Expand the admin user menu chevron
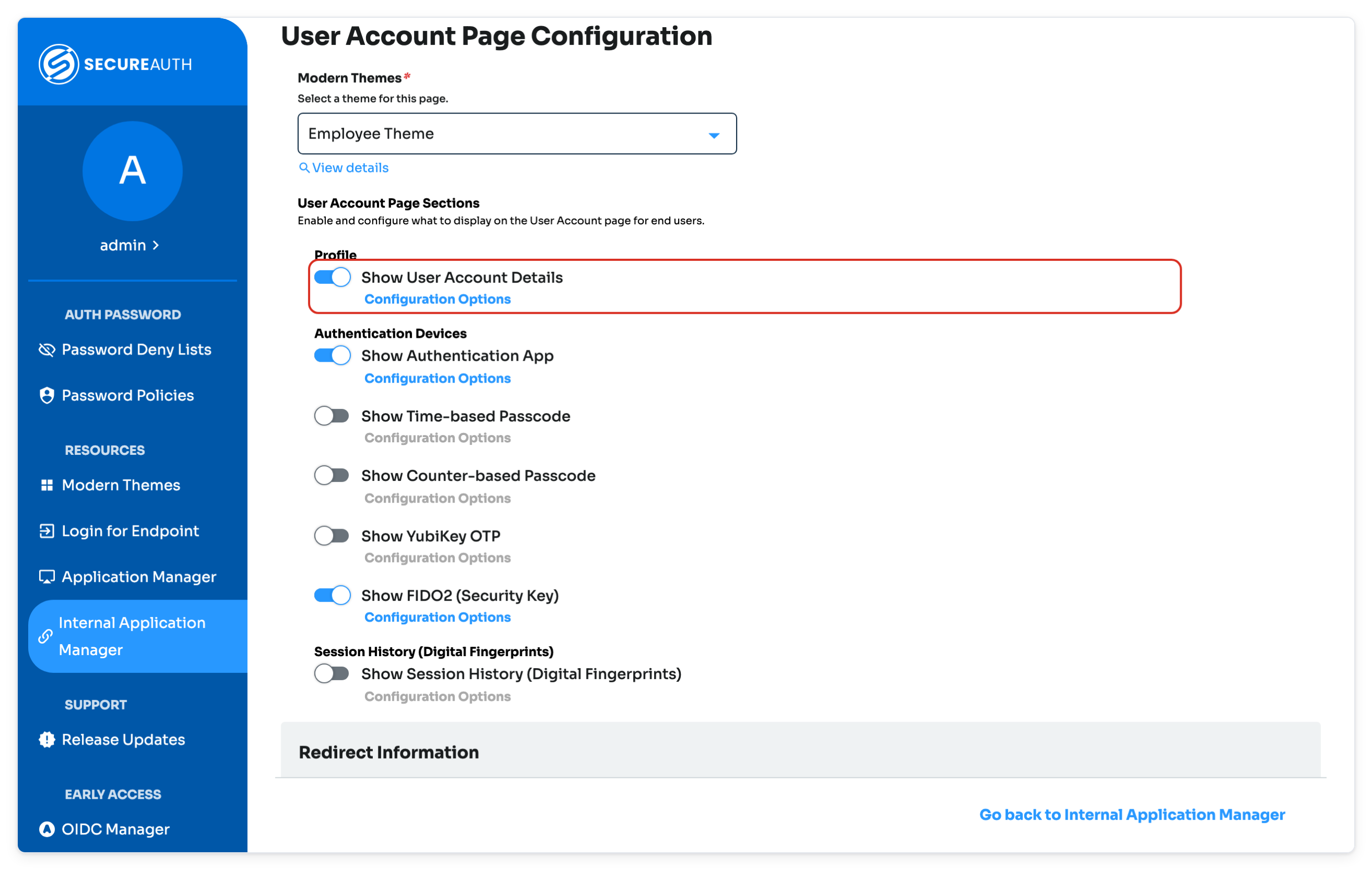The image size is (1372, 870). [156, 245]
